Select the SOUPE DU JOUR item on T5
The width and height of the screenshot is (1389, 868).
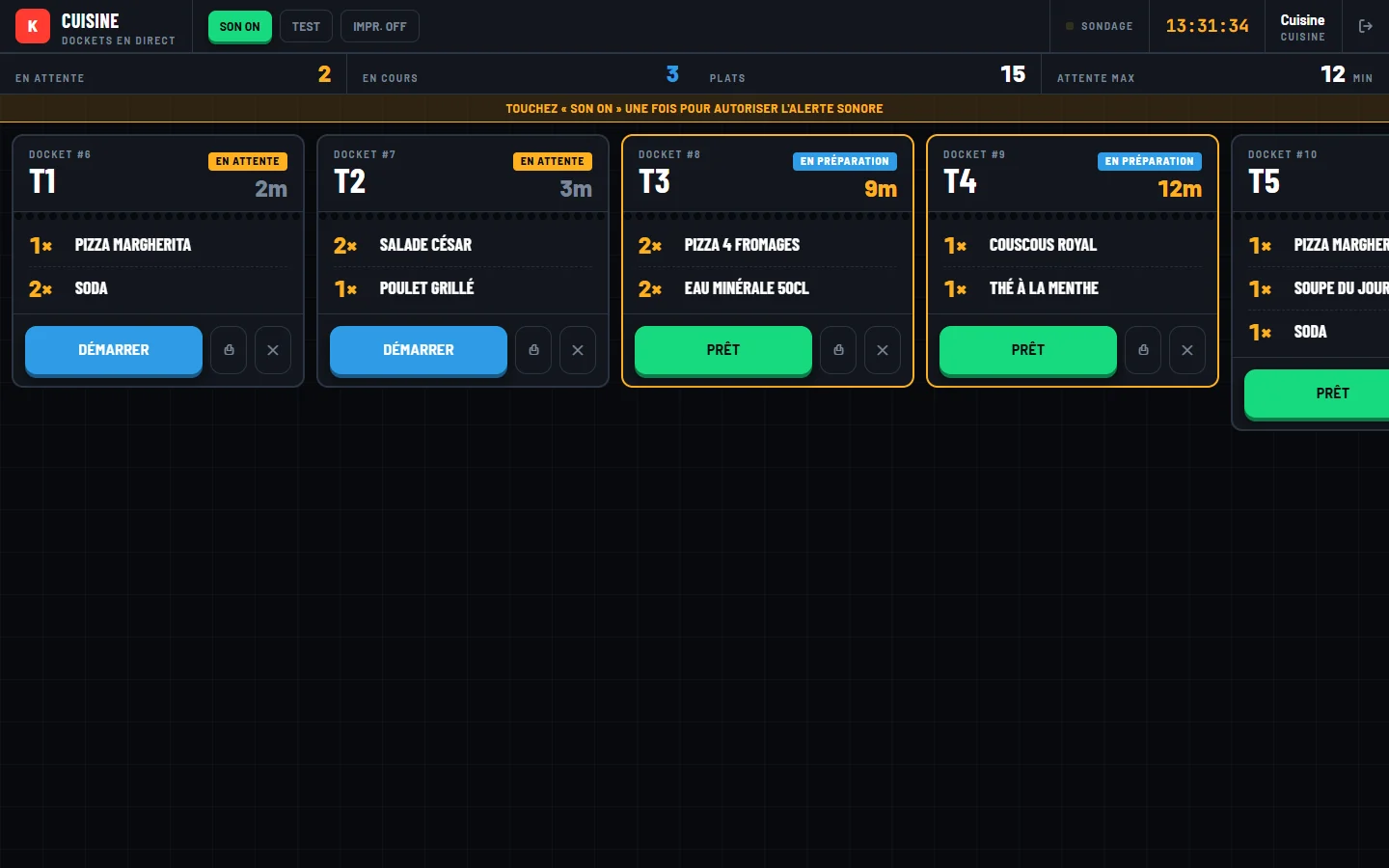(1319, 288)
